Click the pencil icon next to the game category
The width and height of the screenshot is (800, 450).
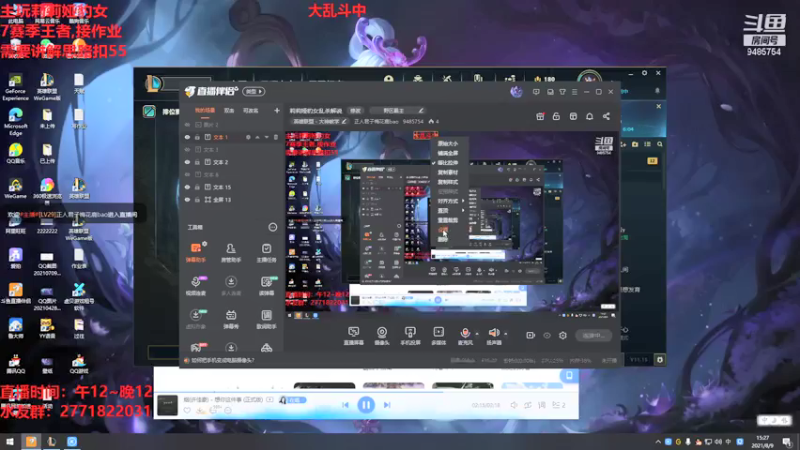[344, 121]
